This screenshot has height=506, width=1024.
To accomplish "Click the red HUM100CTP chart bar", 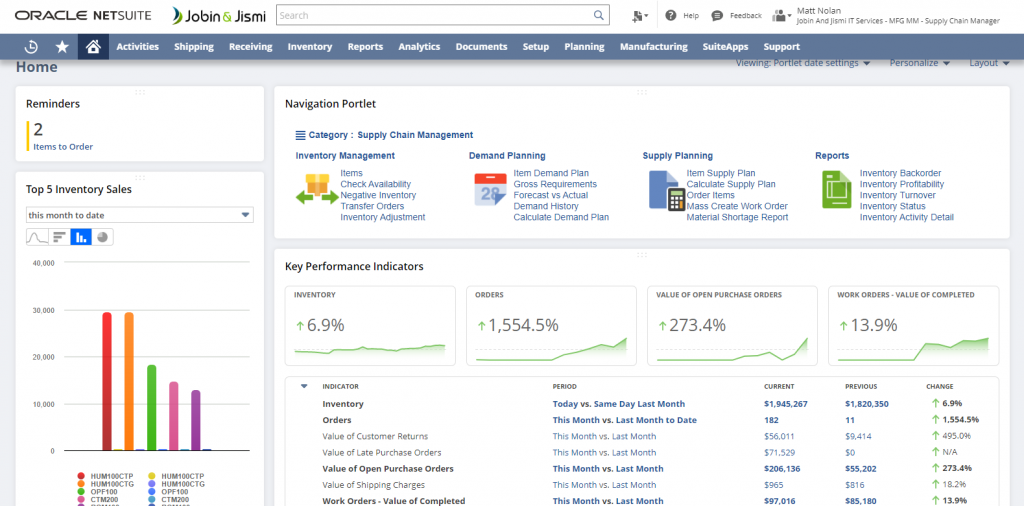I will pos(107,380).
